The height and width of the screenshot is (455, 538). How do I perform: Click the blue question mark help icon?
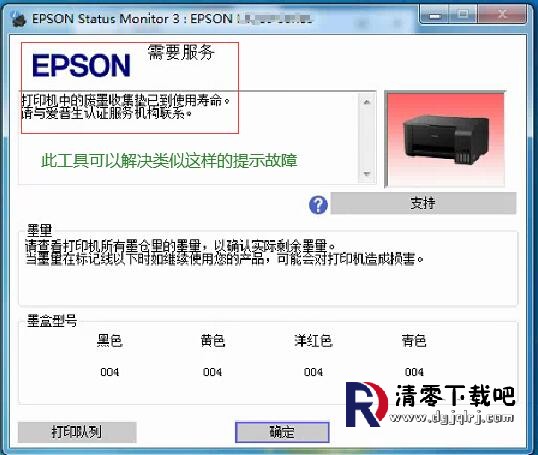click(x=318, y=205)
